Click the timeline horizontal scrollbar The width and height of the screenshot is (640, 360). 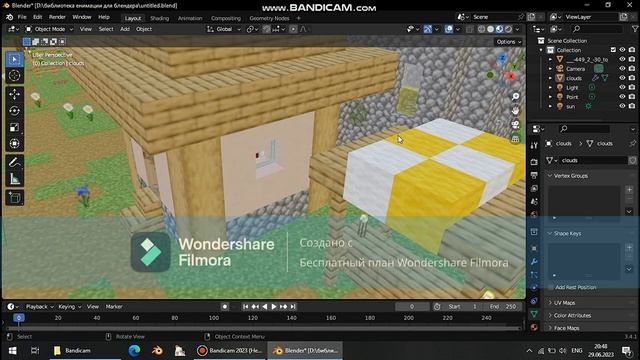tap(264, 328)
